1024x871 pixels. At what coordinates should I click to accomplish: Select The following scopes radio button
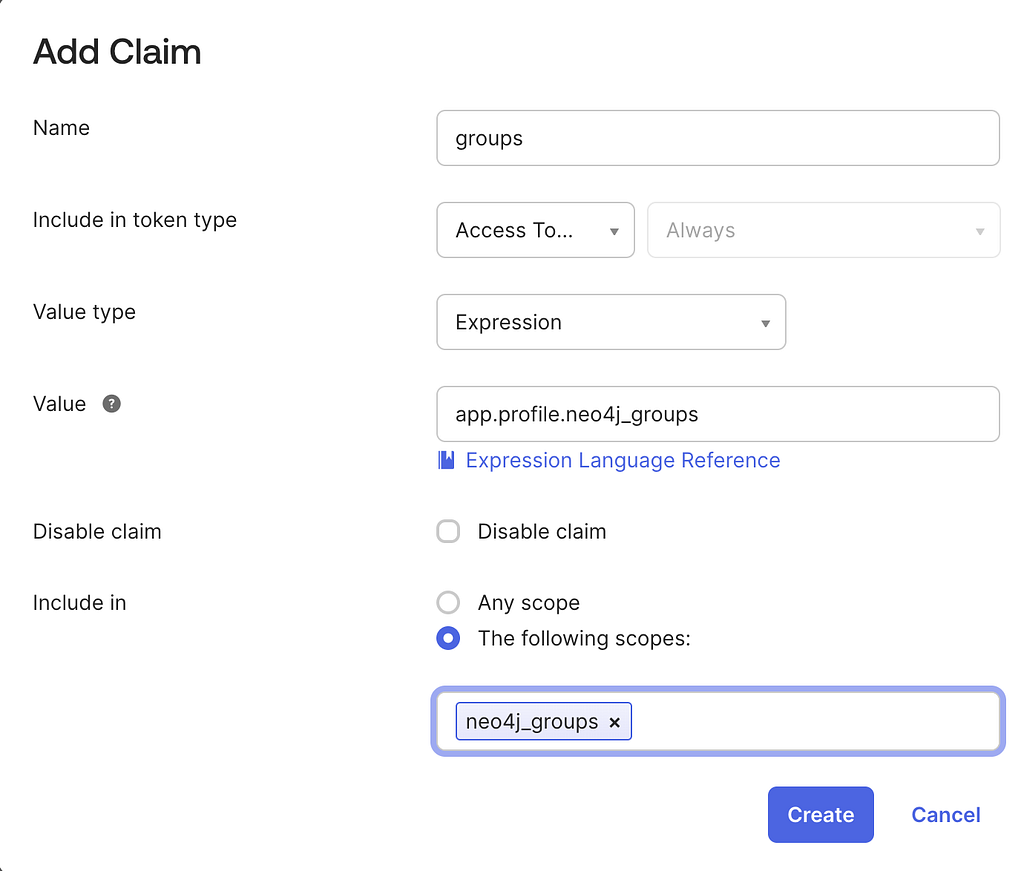coord(448,638)
